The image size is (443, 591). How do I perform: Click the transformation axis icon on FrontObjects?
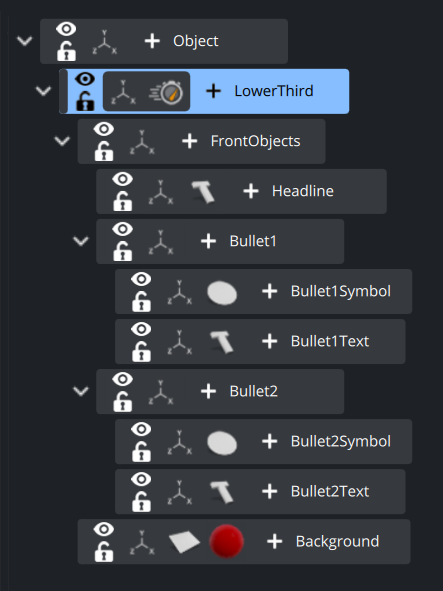tap(142, 142)
